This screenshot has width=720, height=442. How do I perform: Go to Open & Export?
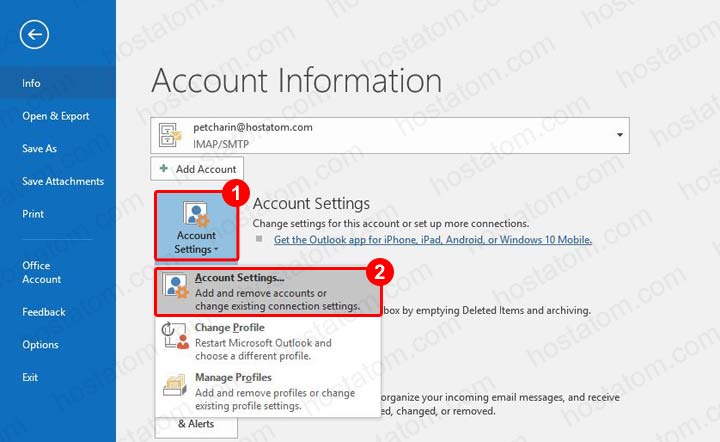[56, 116]
